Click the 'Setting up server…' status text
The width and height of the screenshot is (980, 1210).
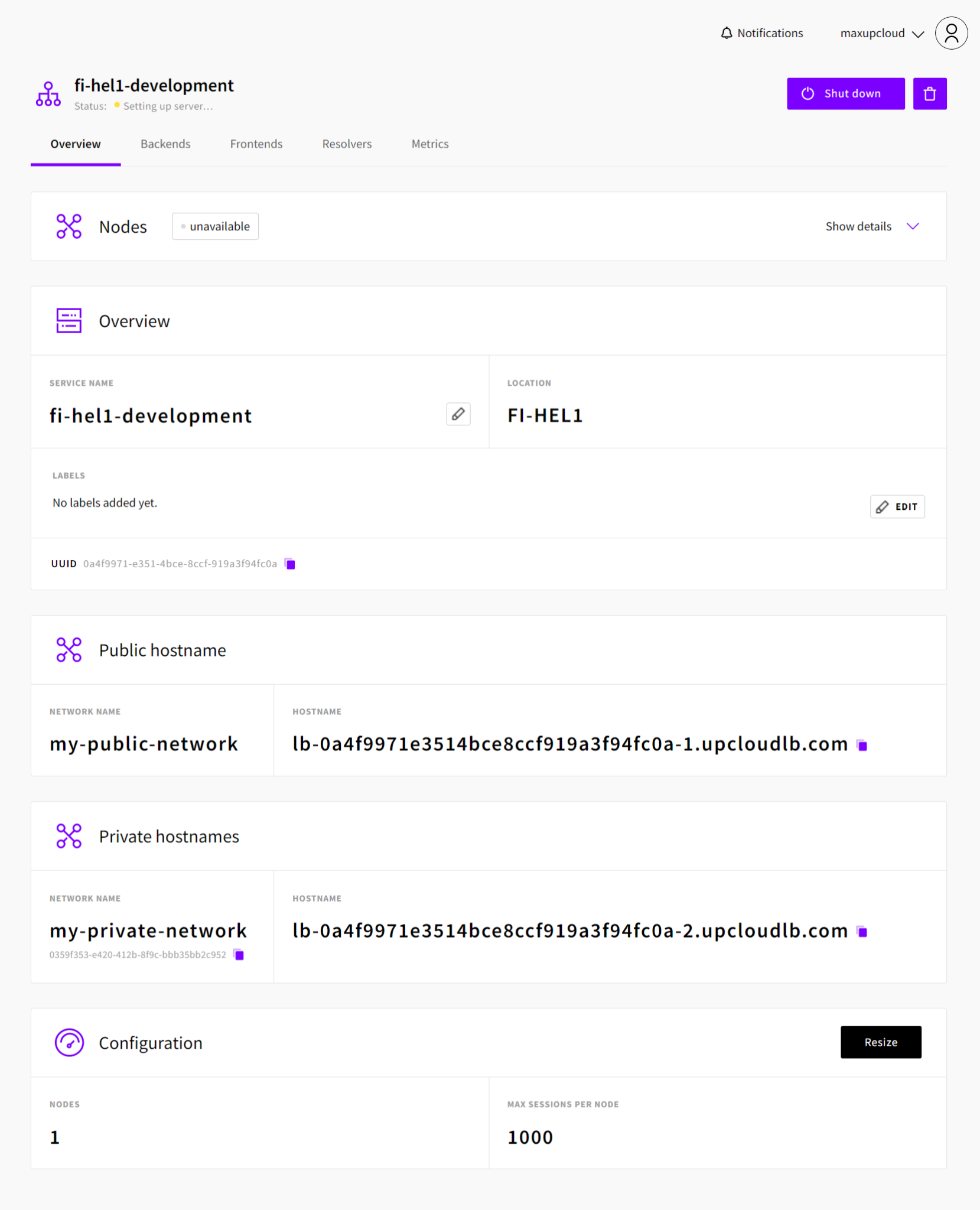click(168, 106)
